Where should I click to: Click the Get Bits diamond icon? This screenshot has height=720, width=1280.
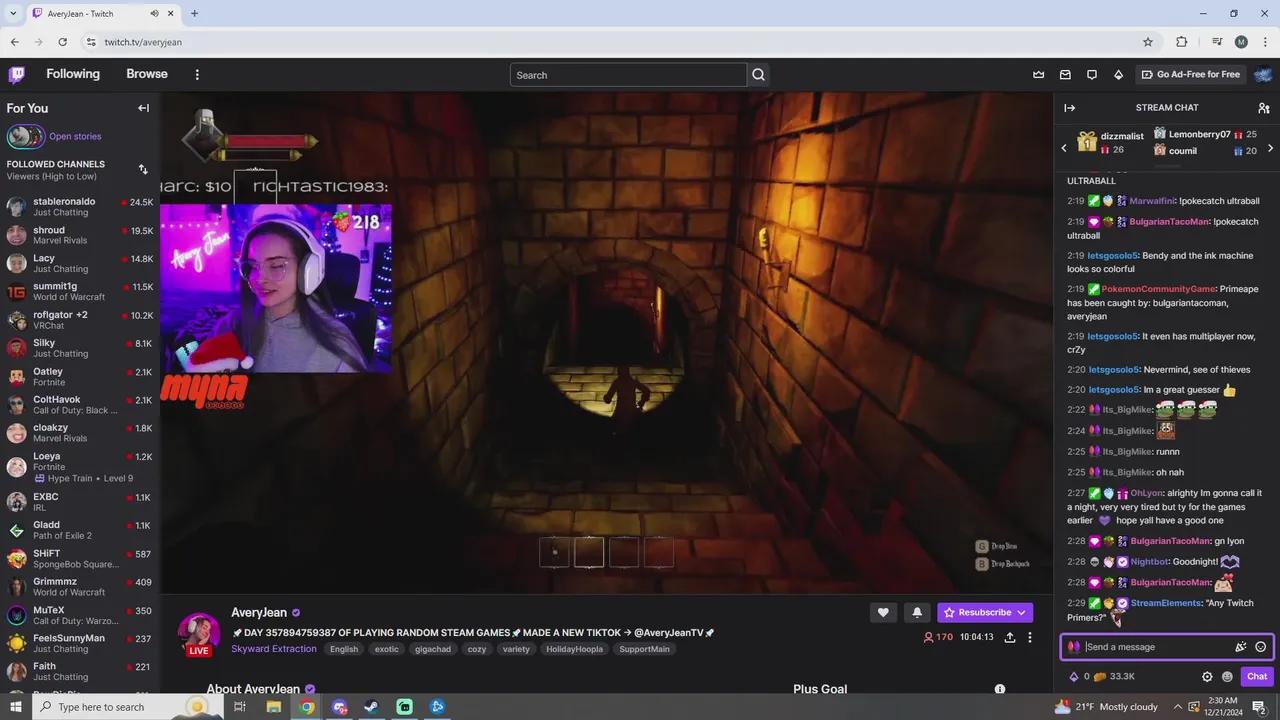[1118, 74]
